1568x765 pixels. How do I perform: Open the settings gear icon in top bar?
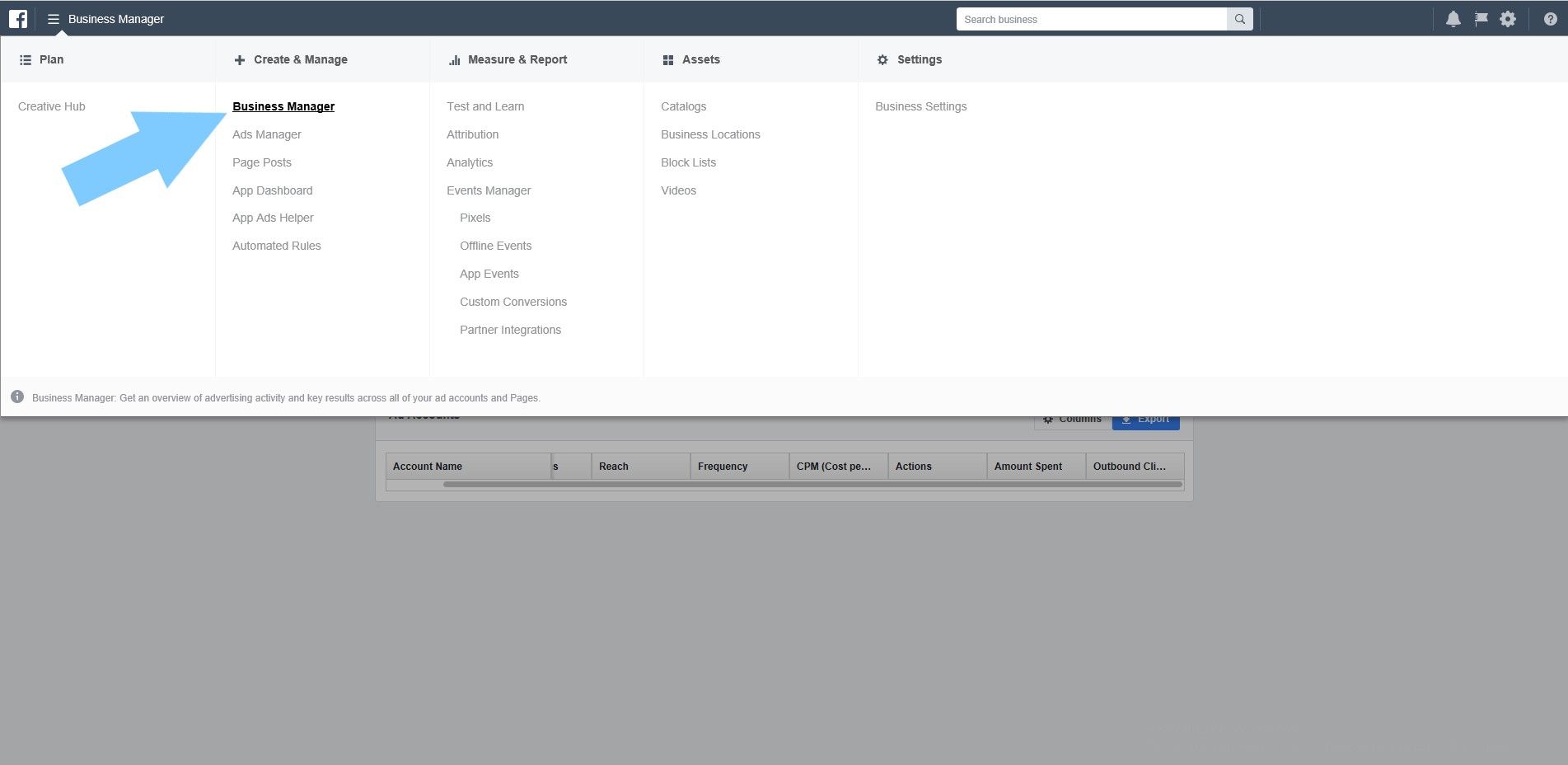pyautogui.click(x=1508, y=19)
